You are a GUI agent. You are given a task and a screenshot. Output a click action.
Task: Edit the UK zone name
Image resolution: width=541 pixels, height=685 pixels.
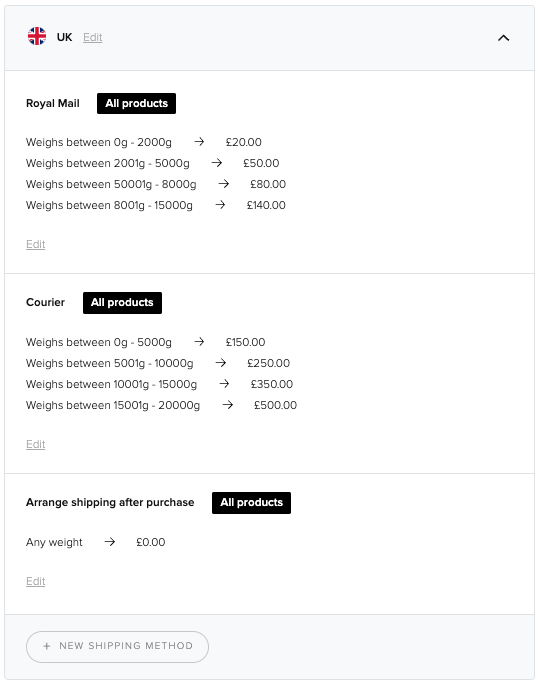pos(93,37)
